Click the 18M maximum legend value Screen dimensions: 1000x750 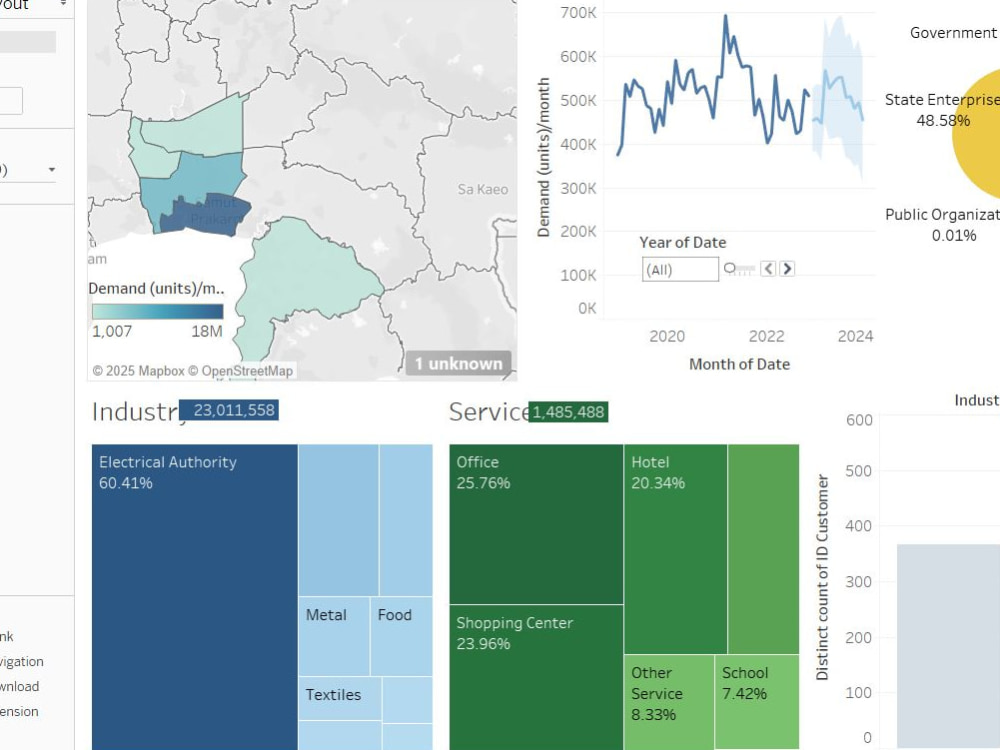[207, 331]
